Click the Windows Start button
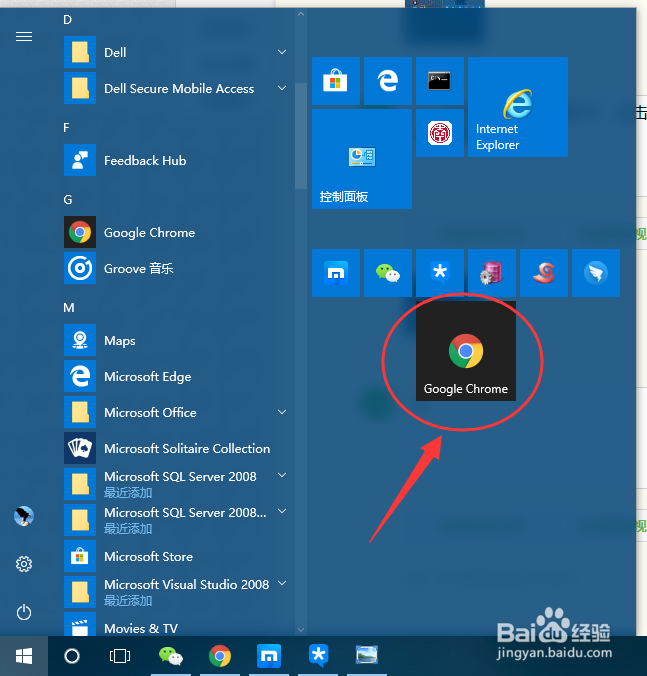 pyautogui.click(x=24, y=656)
